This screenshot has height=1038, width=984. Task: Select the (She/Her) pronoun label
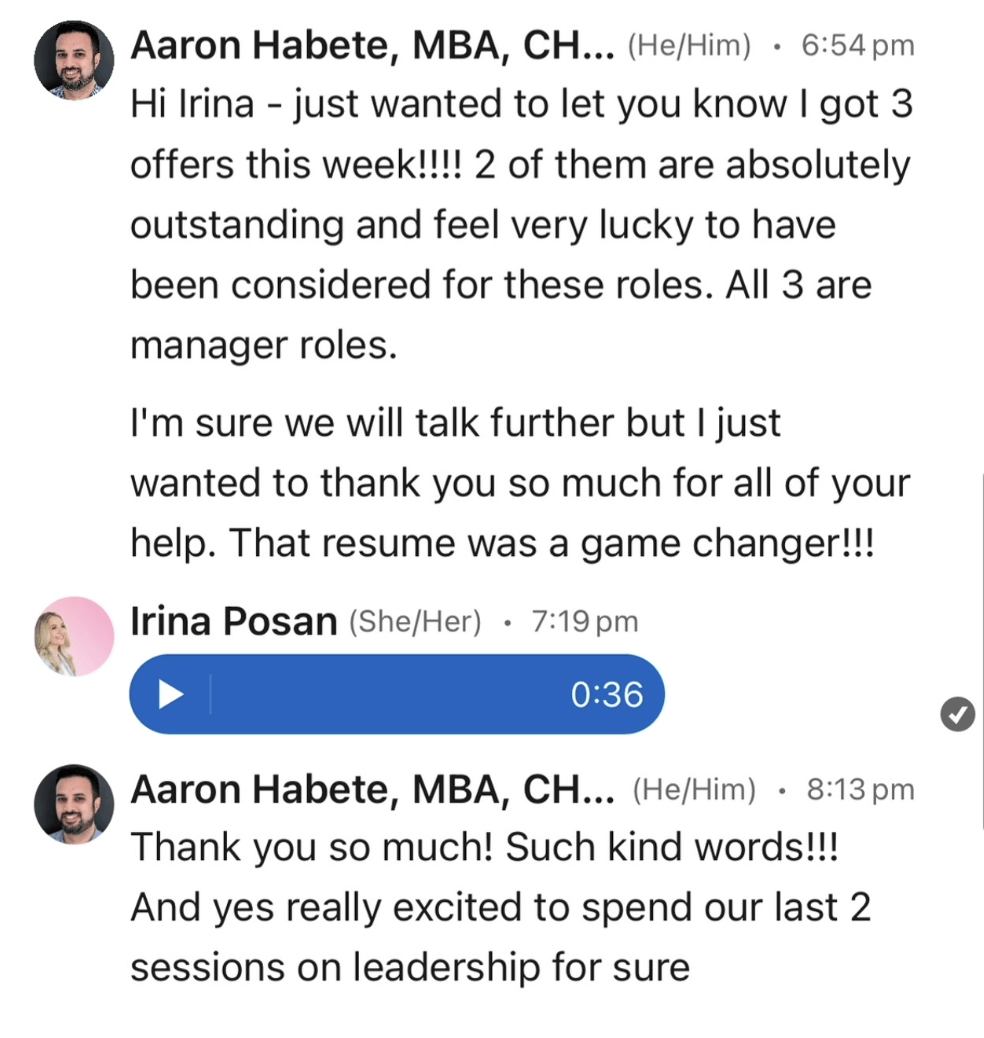tap(415, 622)
